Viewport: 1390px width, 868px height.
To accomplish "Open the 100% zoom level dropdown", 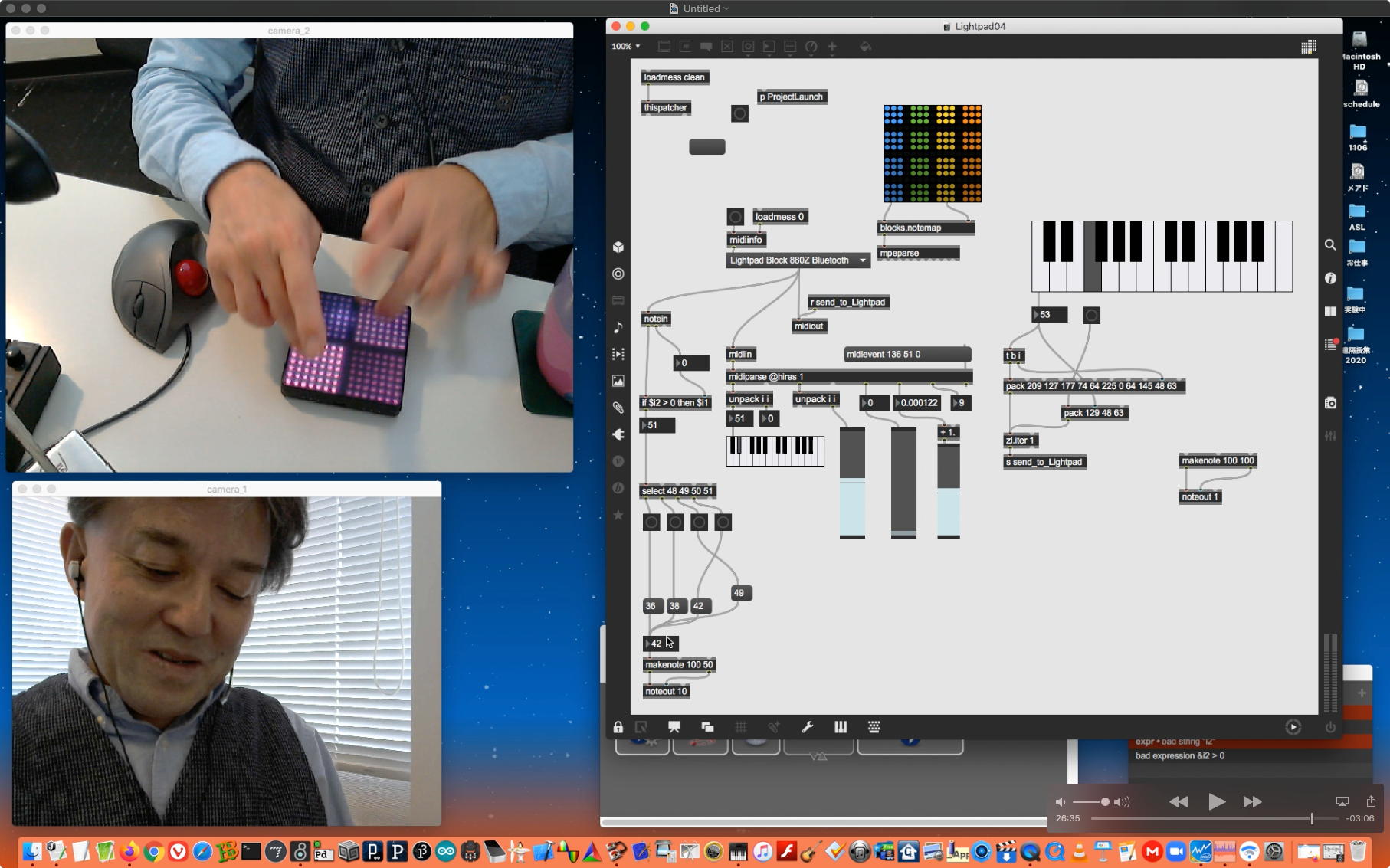I will pos(625,47).
